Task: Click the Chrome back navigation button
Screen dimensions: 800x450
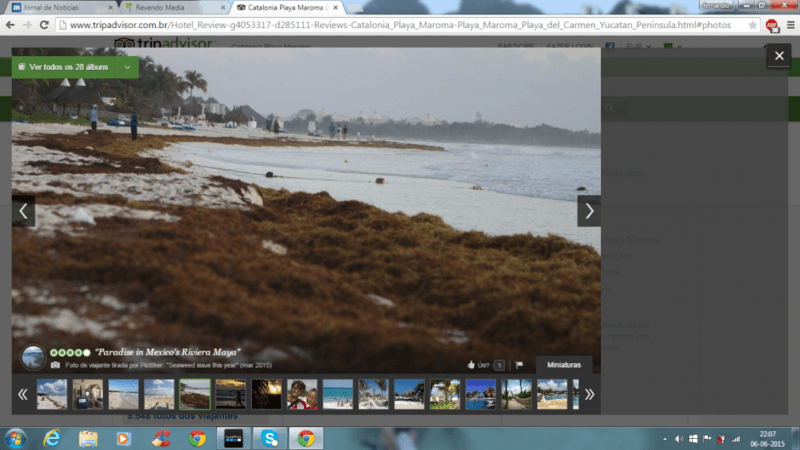Action: (10, 25)
